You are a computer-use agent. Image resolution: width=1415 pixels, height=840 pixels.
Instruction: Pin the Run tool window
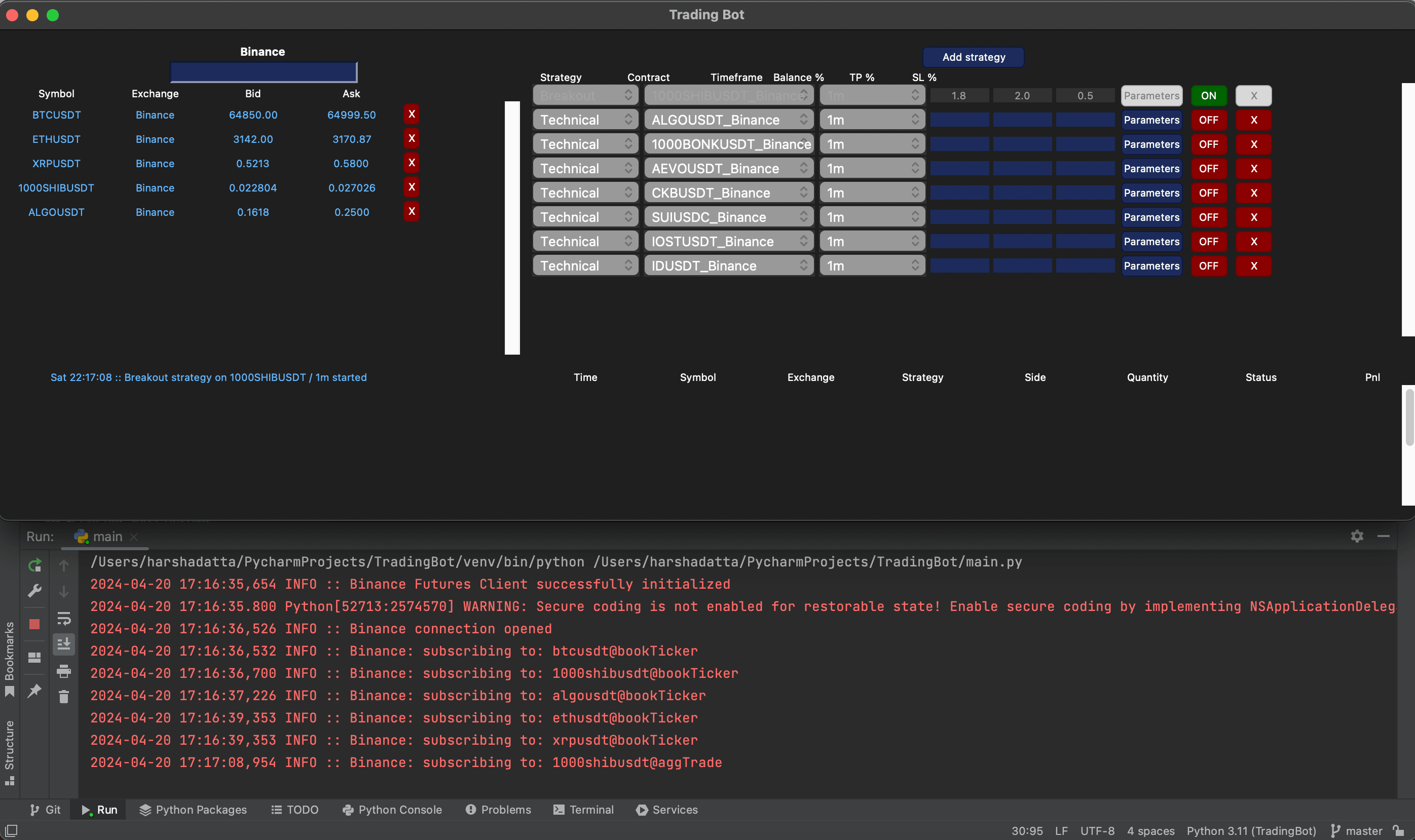pyautogui.click(x=34, y=691)
